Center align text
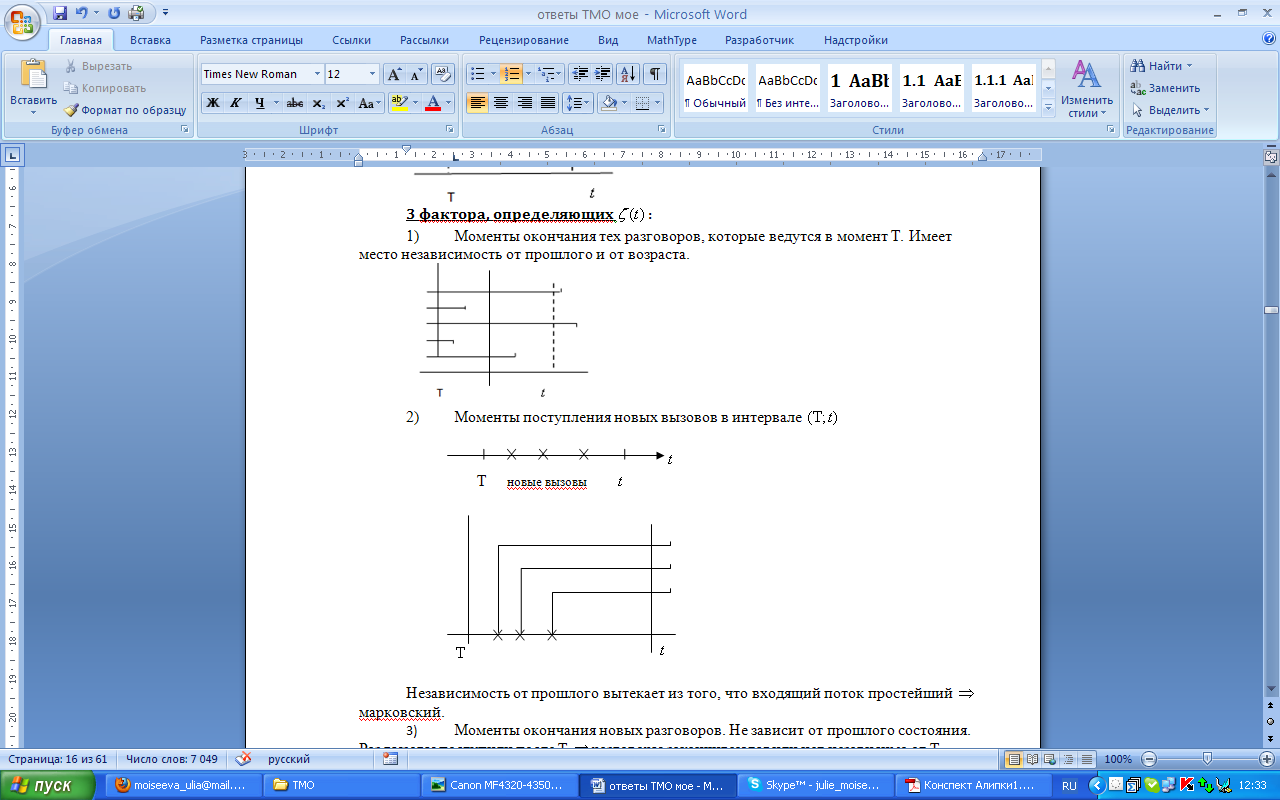1280x800 pixels. tap(501, 103)
